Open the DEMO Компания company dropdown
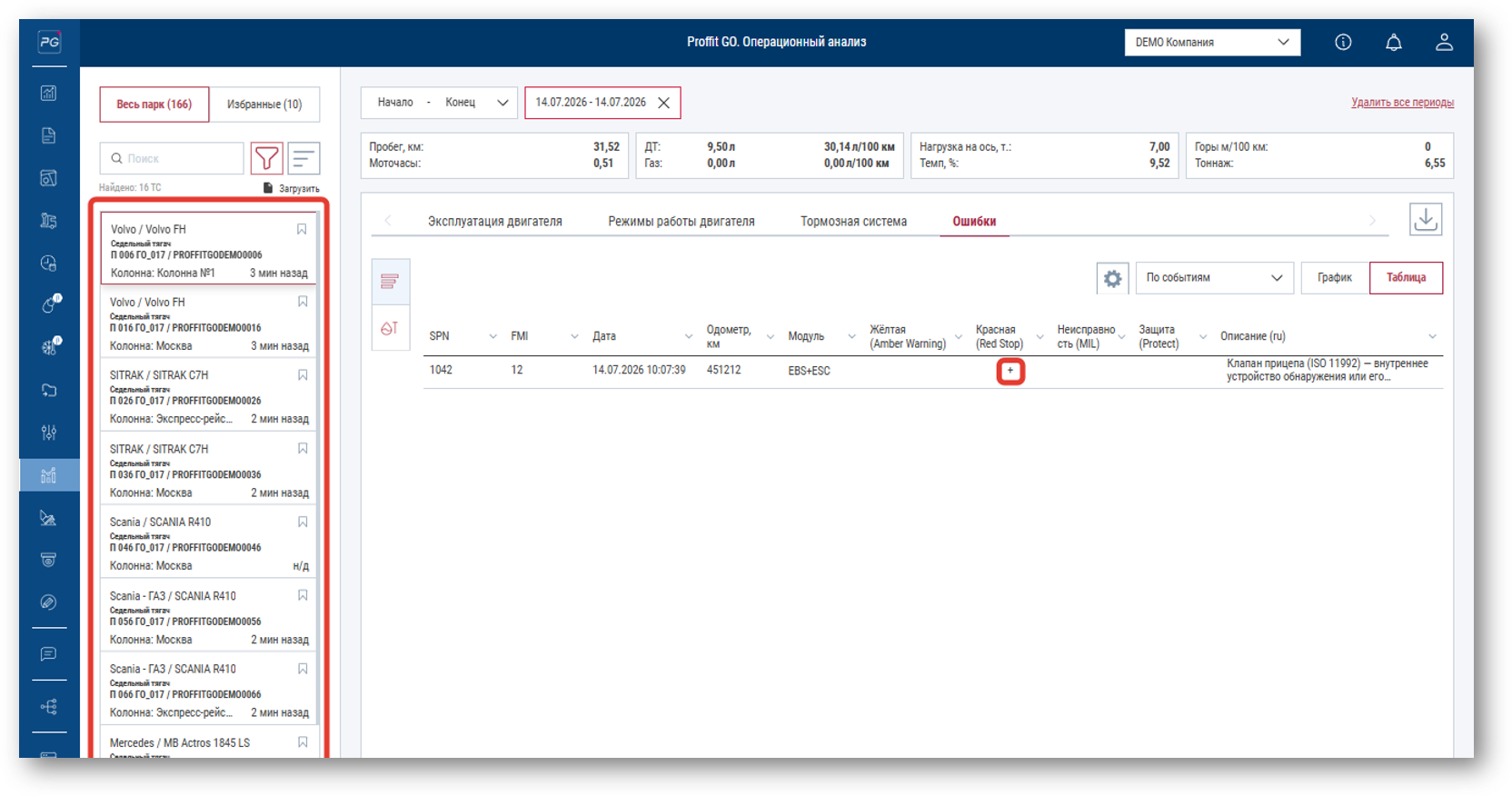Screen dimensions: 1512x796 point(1212,43)
